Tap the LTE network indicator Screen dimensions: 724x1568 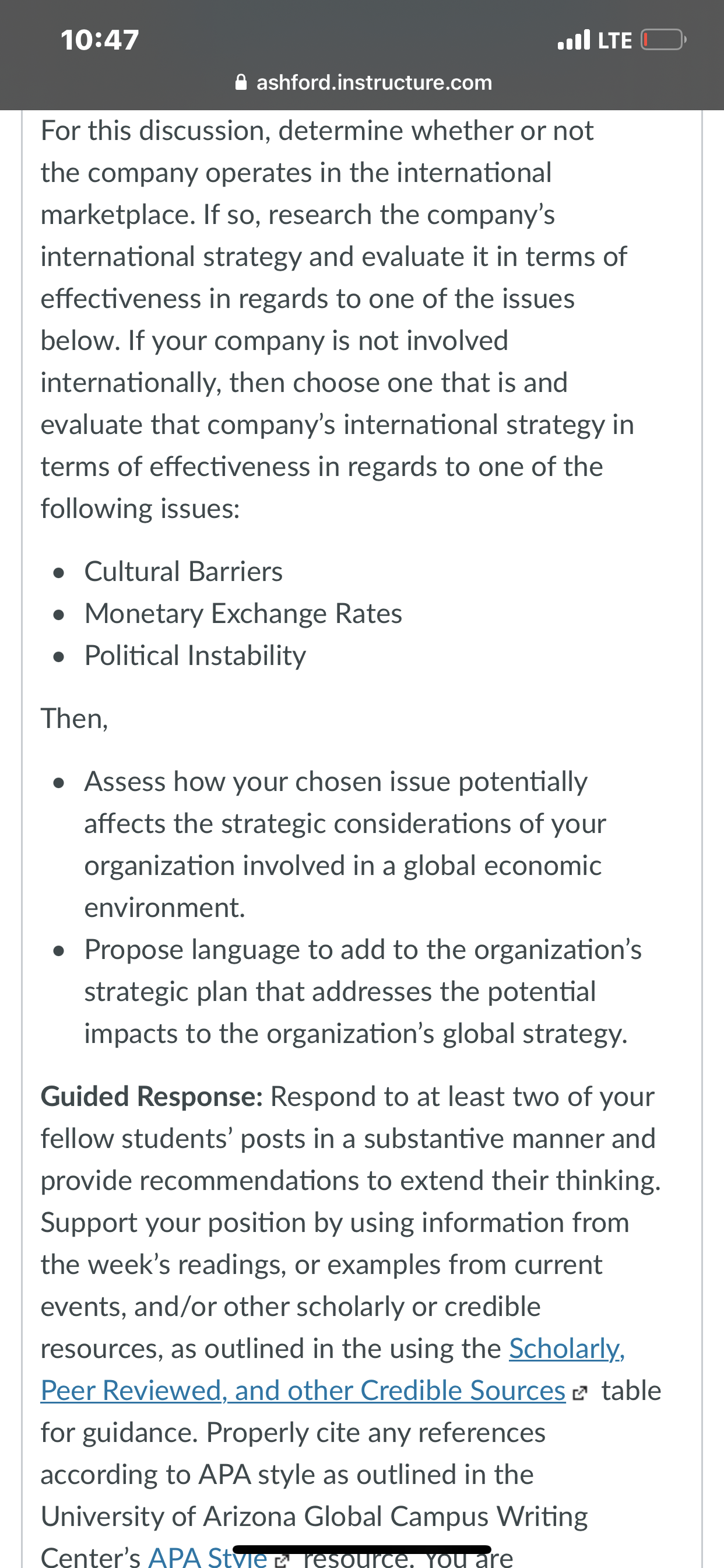coord(615,41)
